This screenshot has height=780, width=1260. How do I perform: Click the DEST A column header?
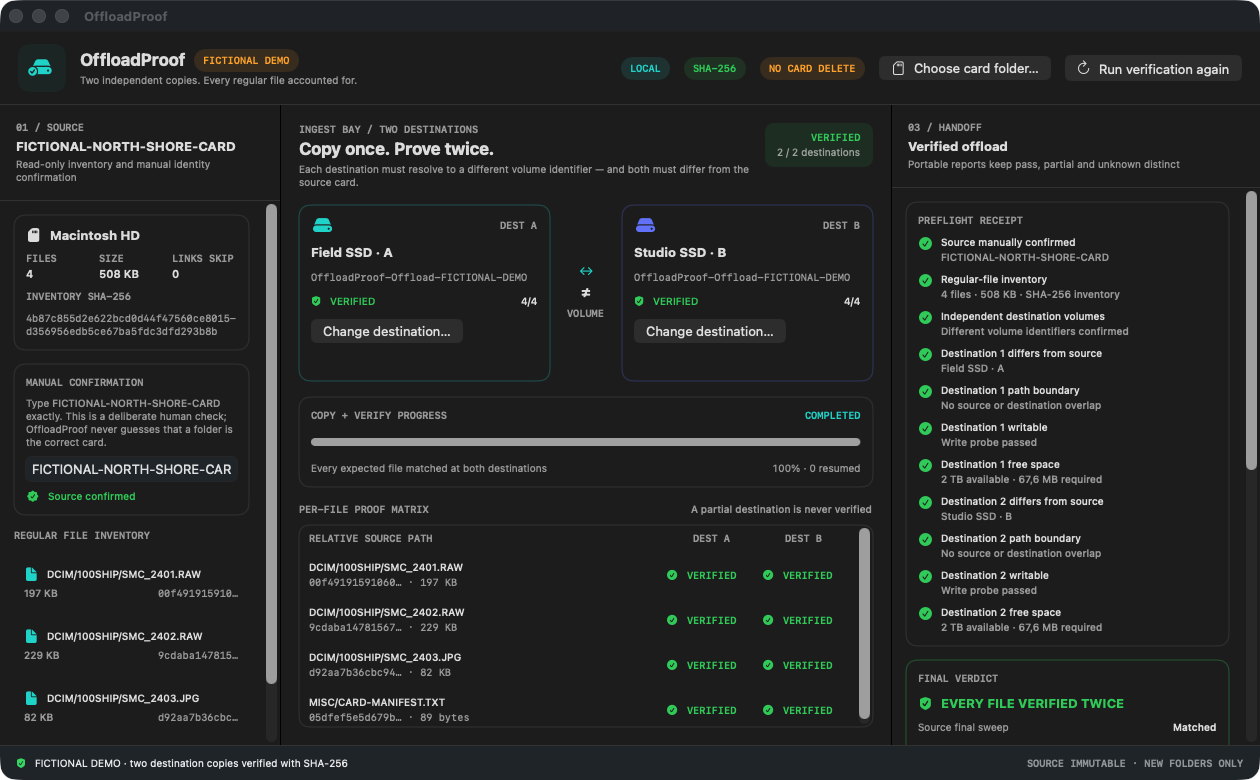coord(711,538)
